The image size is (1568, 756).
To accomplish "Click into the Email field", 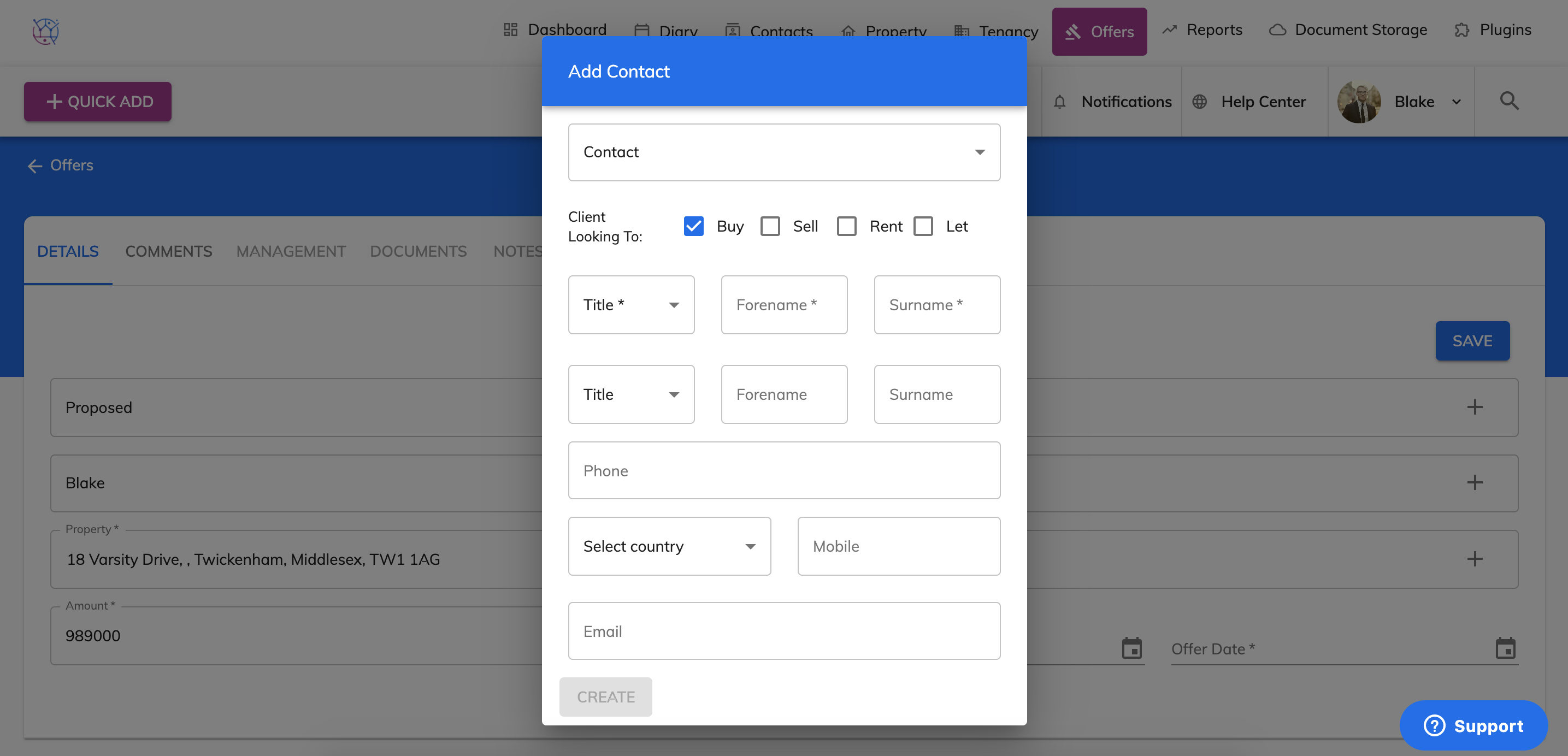I will pos(783,631).
